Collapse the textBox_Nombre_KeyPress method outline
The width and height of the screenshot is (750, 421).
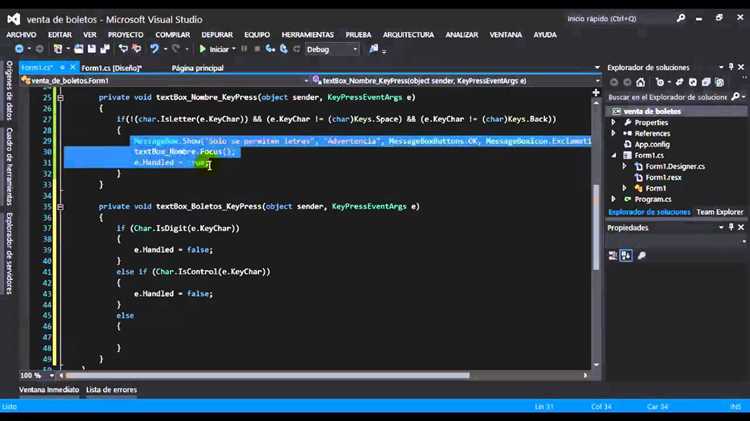coord(60,98)
